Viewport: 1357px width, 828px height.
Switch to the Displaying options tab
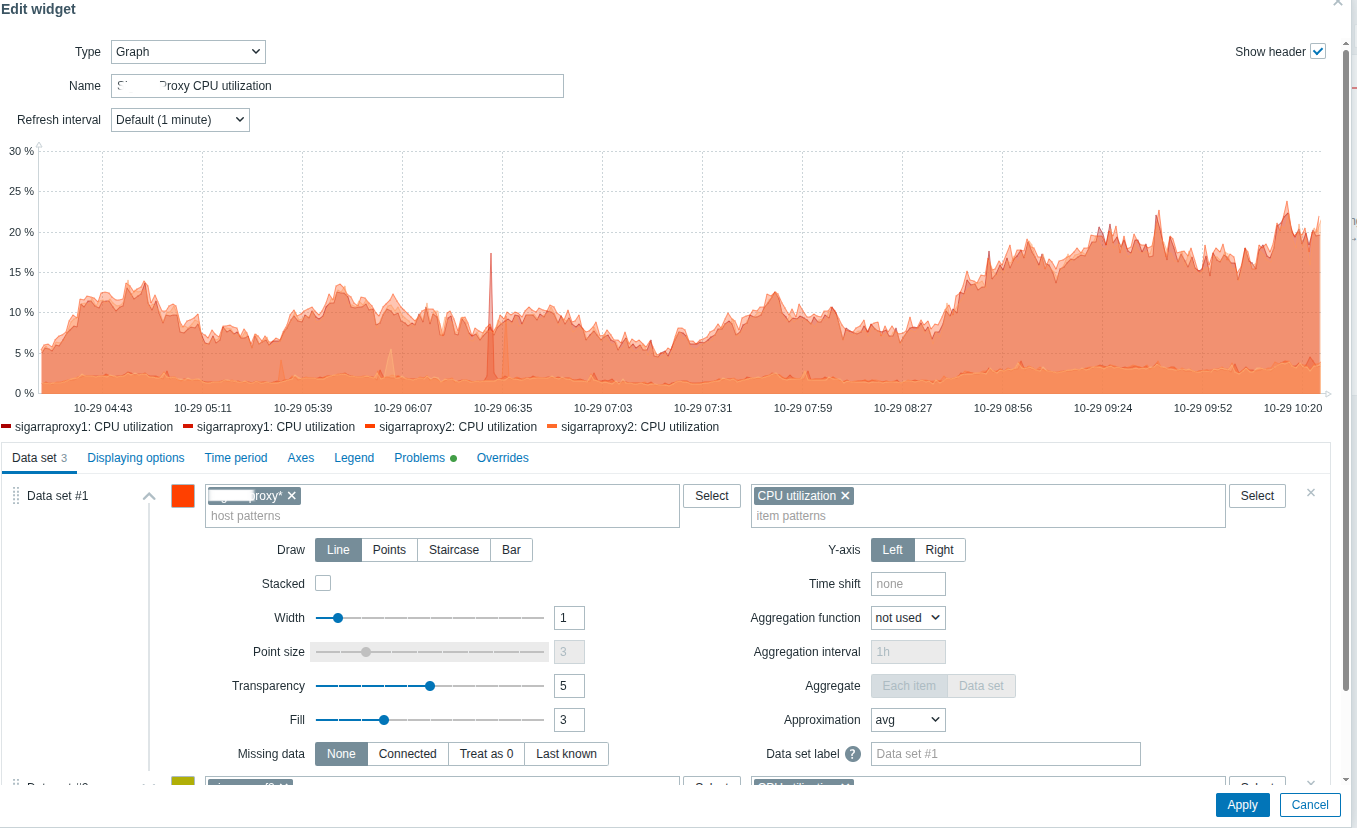click(x=136, y=458)
